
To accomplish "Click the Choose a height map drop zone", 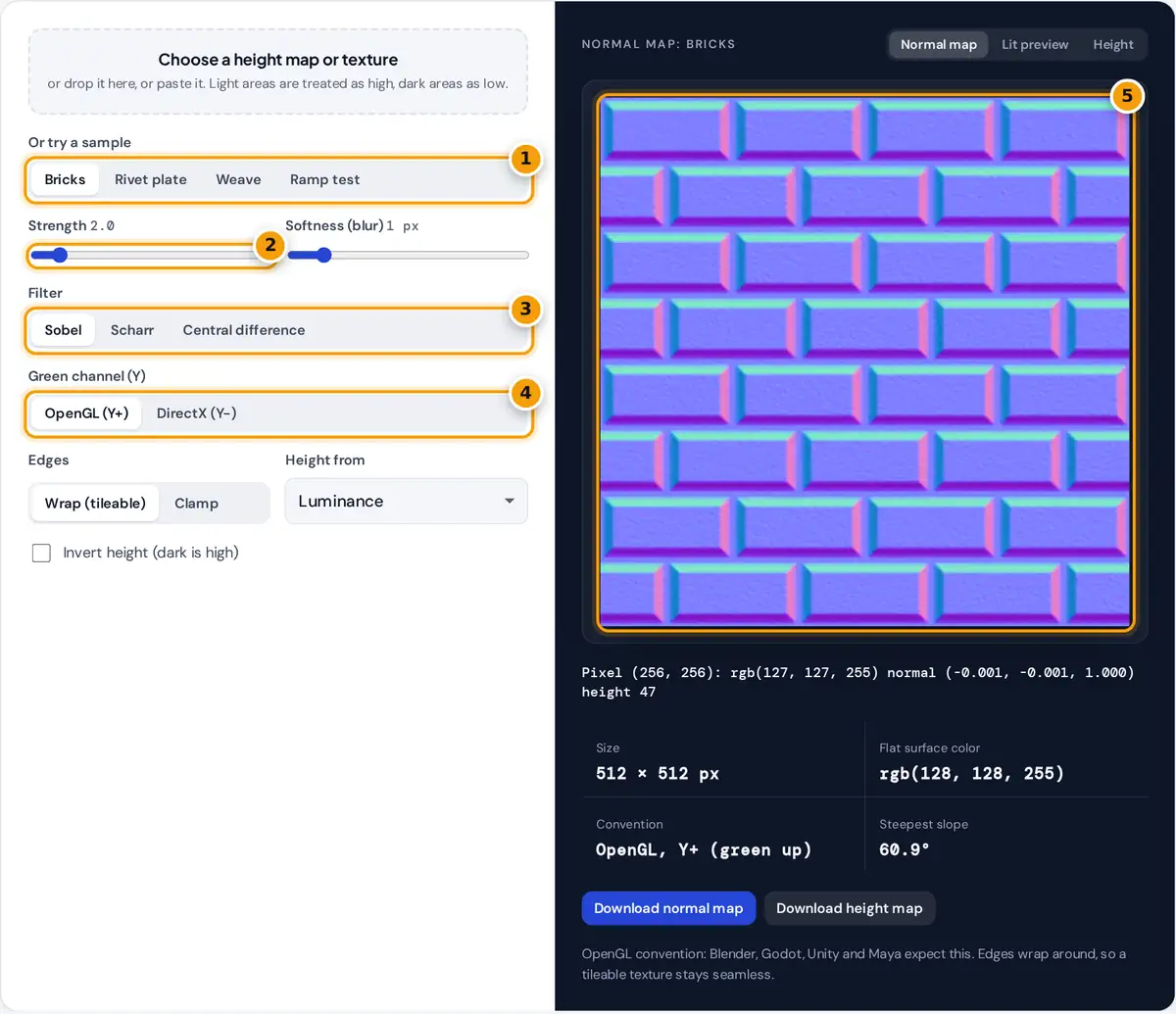I will click(x=278, y=72).
